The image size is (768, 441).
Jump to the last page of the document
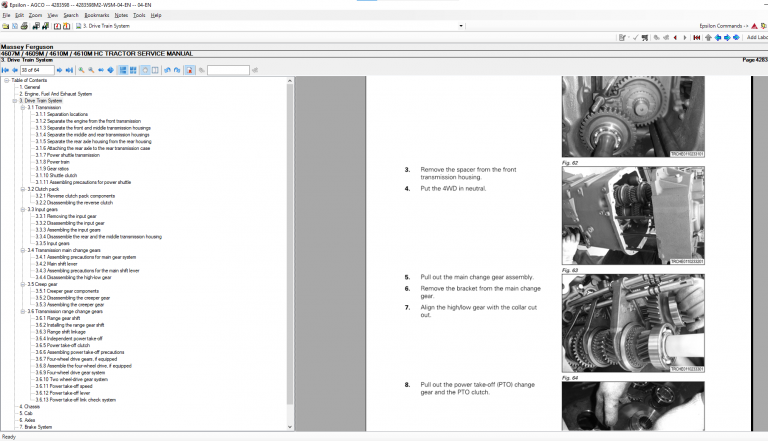pyautogui.click(x=69, y=70)
